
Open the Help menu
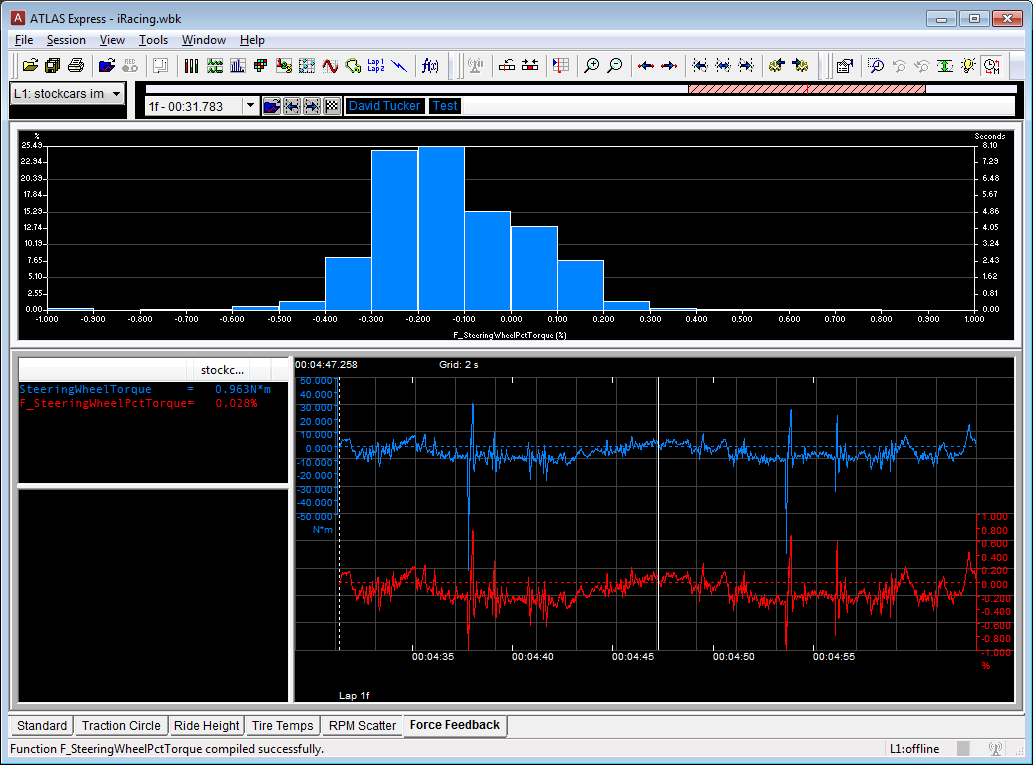pyautogui.click(x=252, y=40)
